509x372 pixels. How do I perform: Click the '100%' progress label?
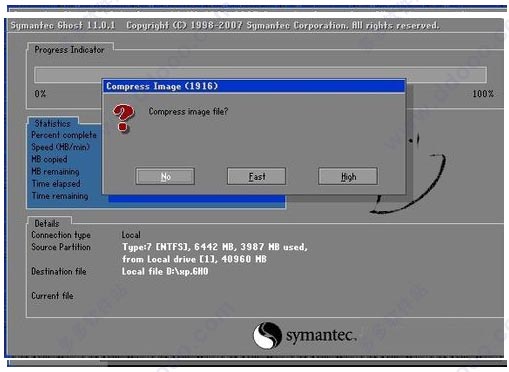point(483,94)
